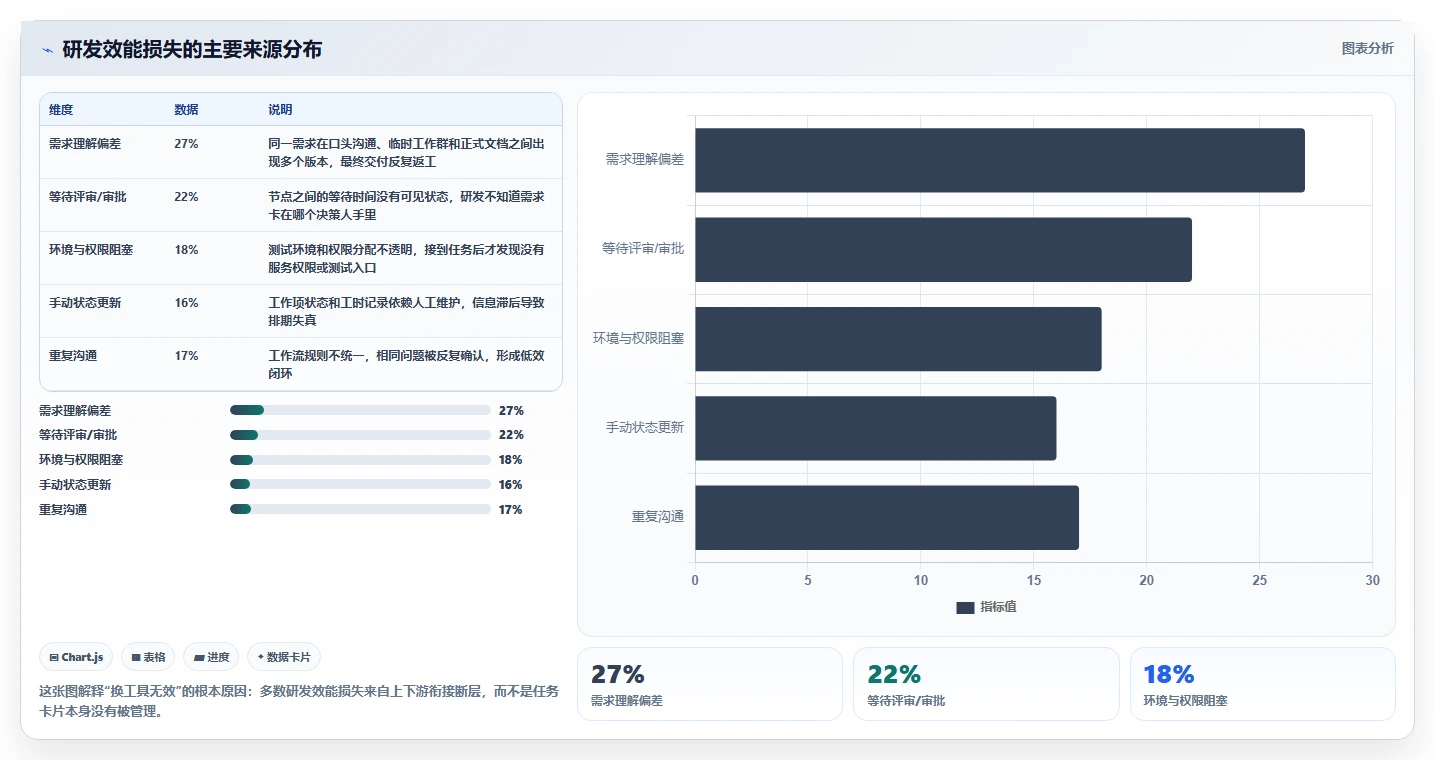Open the 27% 需求理解偏差 data card
This screenshot has height=760, width=1435.
(x=710, y=684)
